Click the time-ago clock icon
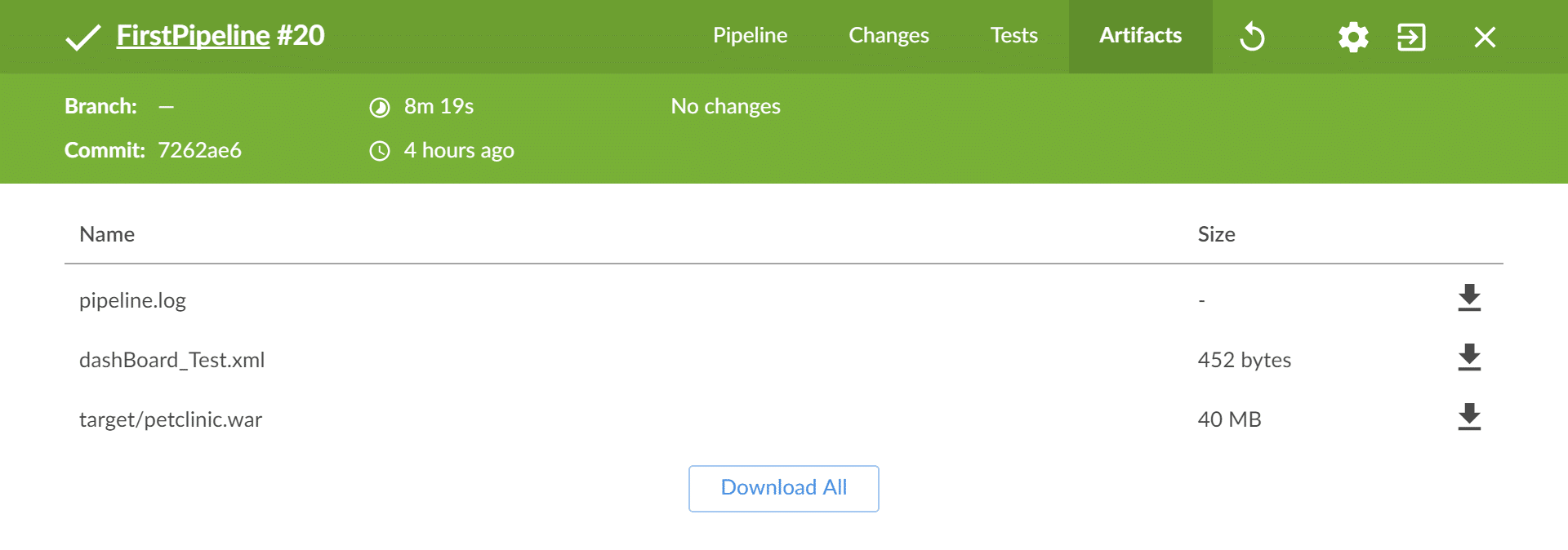Screen dimensions: 1568x550 point(380,151)
